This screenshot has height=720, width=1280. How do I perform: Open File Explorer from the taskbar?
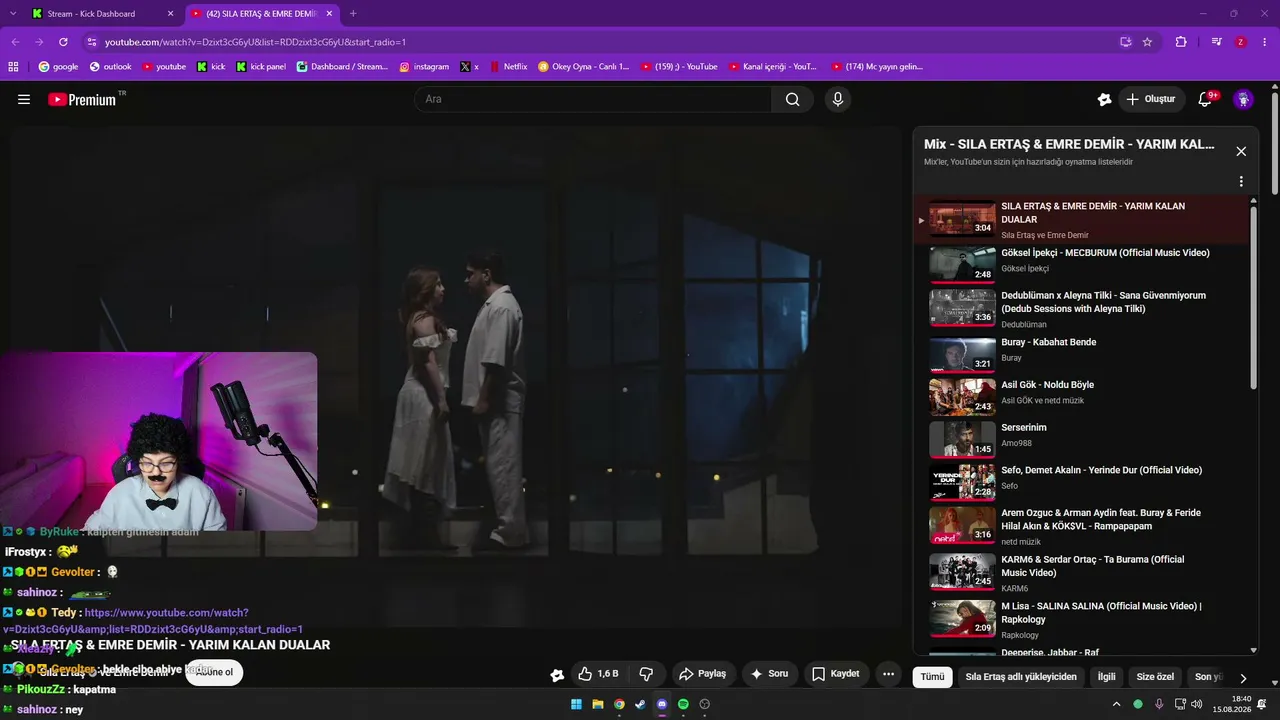(598, 704)
